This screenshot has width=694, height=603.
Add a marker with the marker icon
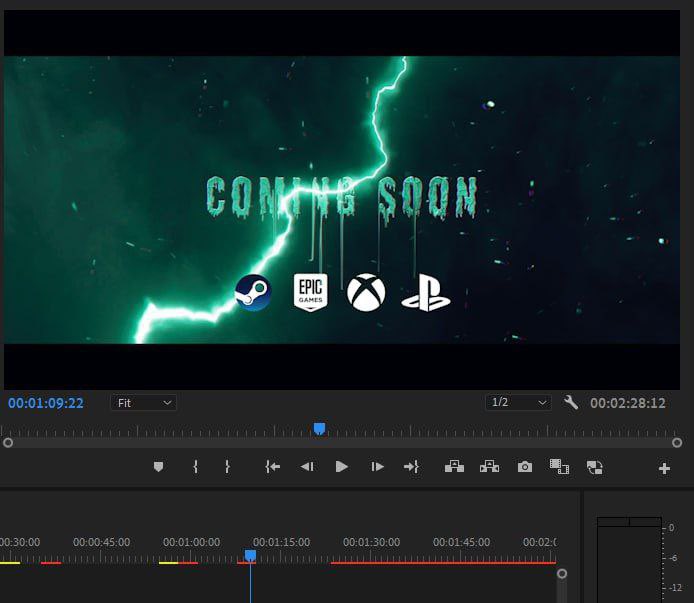[158, 467]
